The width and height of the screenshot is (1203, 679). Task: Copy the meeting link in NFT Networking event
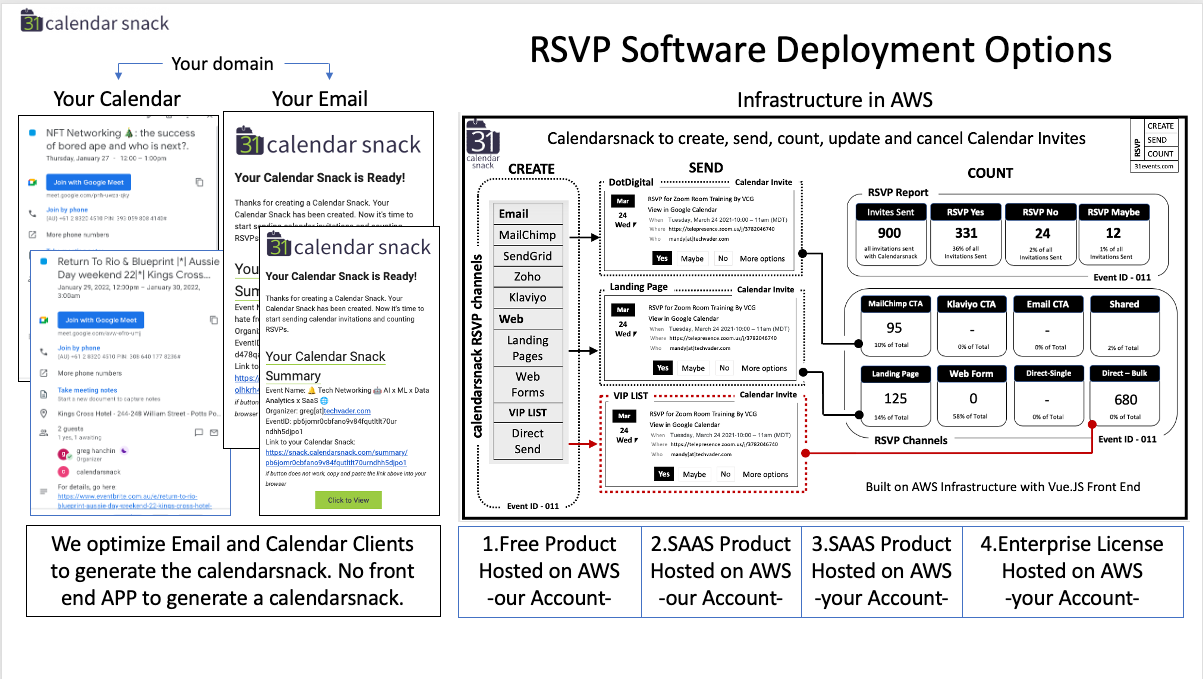click(200, 182)
